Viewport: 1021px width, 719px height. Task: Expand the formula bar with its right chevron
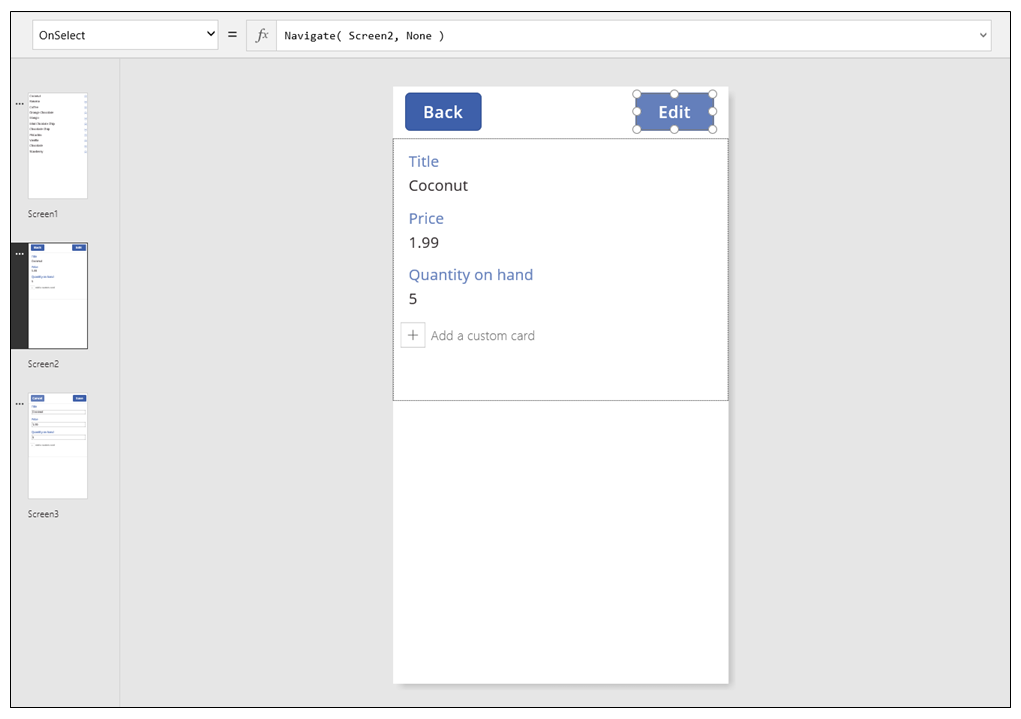(983, 35)
